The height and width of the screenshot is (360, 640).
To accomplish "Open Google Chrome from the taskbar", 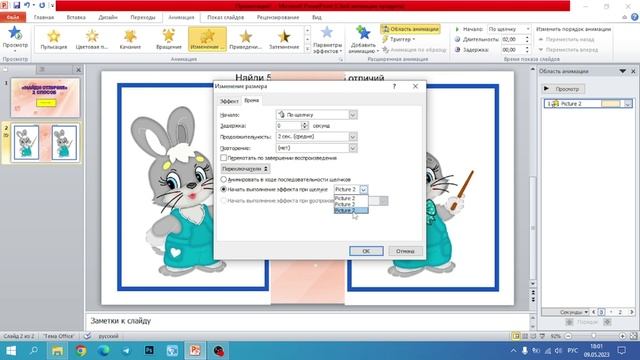I will [81, 350].
